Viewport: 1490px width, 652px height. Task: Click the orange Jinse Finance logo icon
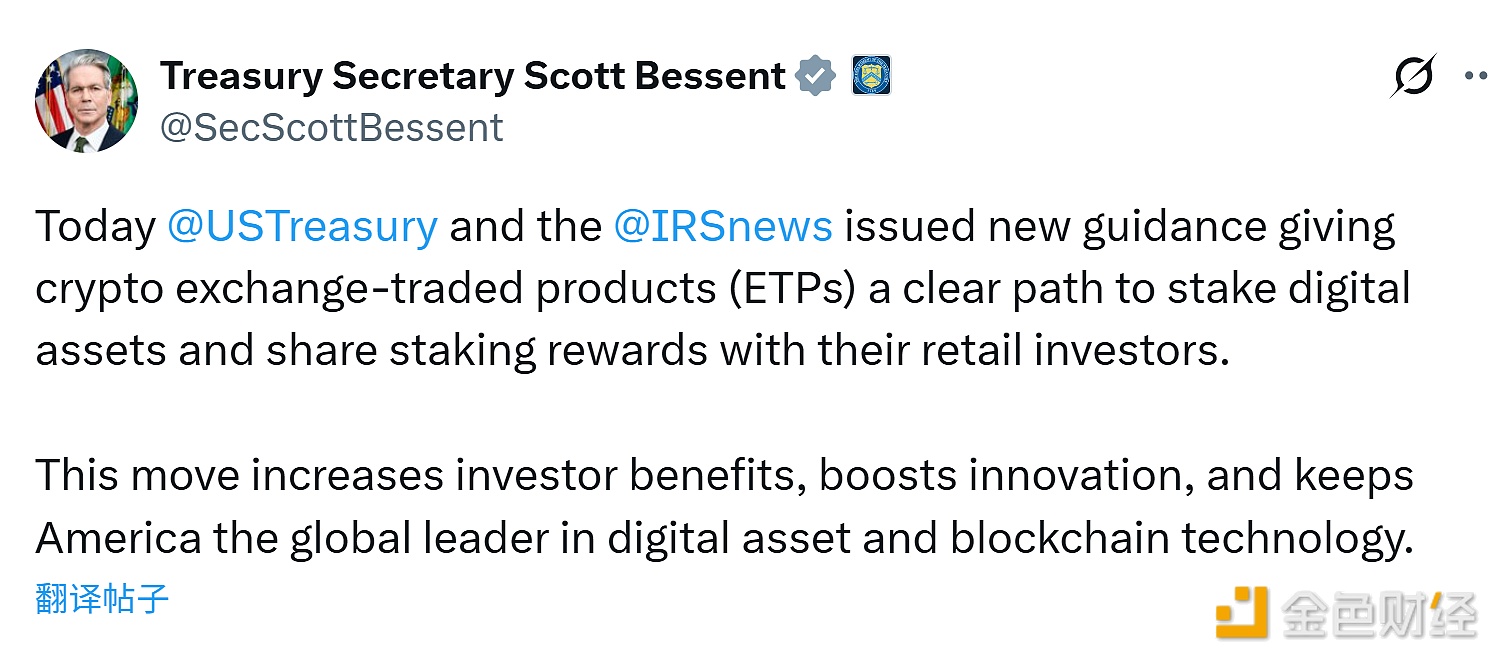coord(1241,610)
